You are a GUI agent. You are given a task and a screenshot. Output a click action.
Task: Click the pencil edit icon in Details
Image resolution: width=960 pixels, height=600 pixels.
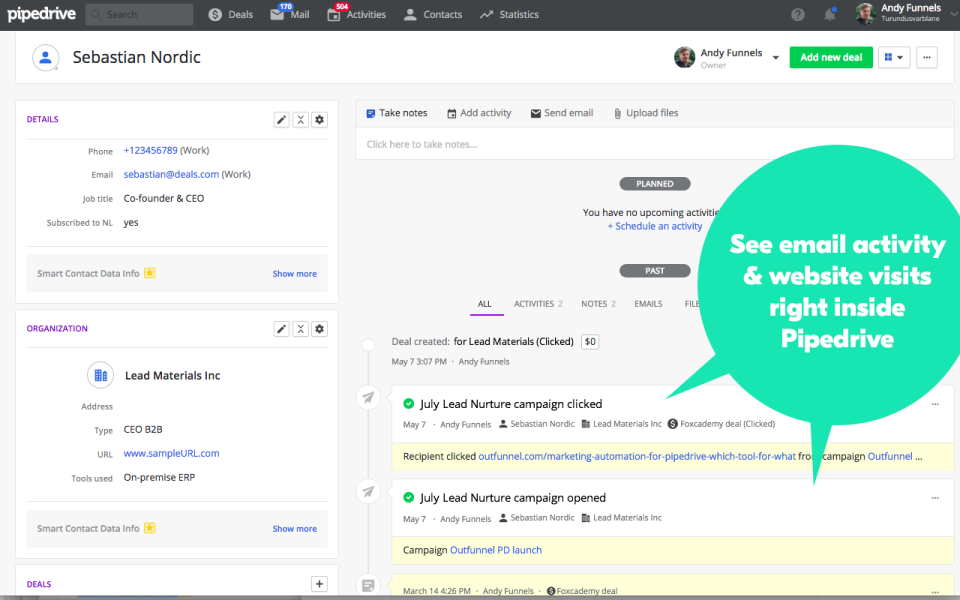282,120
